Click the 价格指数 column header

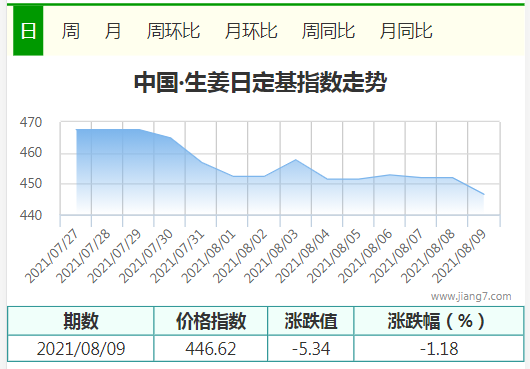[x=211, y=321]
